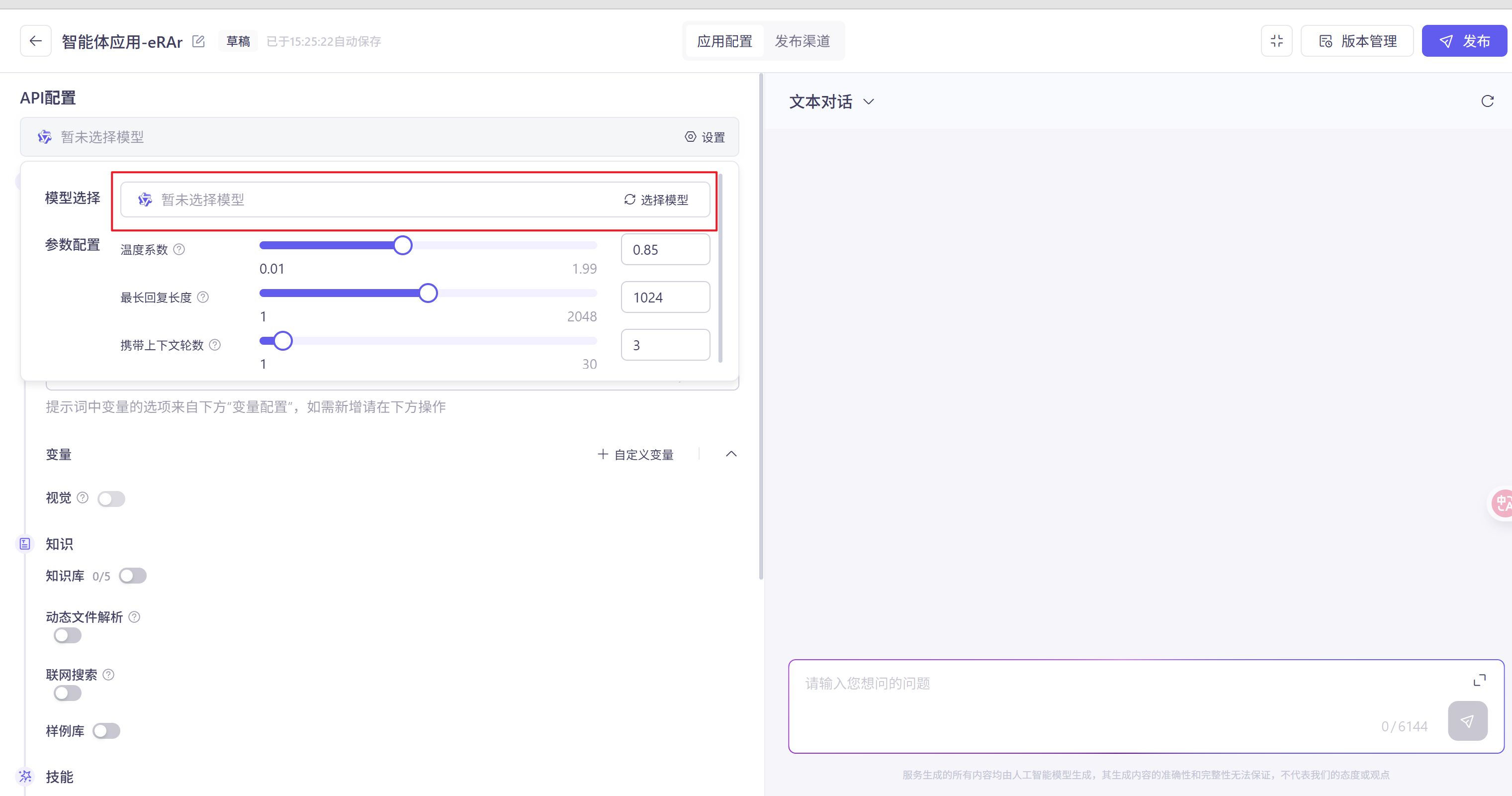Open the 文本对话 dropdown

[831, 101]
